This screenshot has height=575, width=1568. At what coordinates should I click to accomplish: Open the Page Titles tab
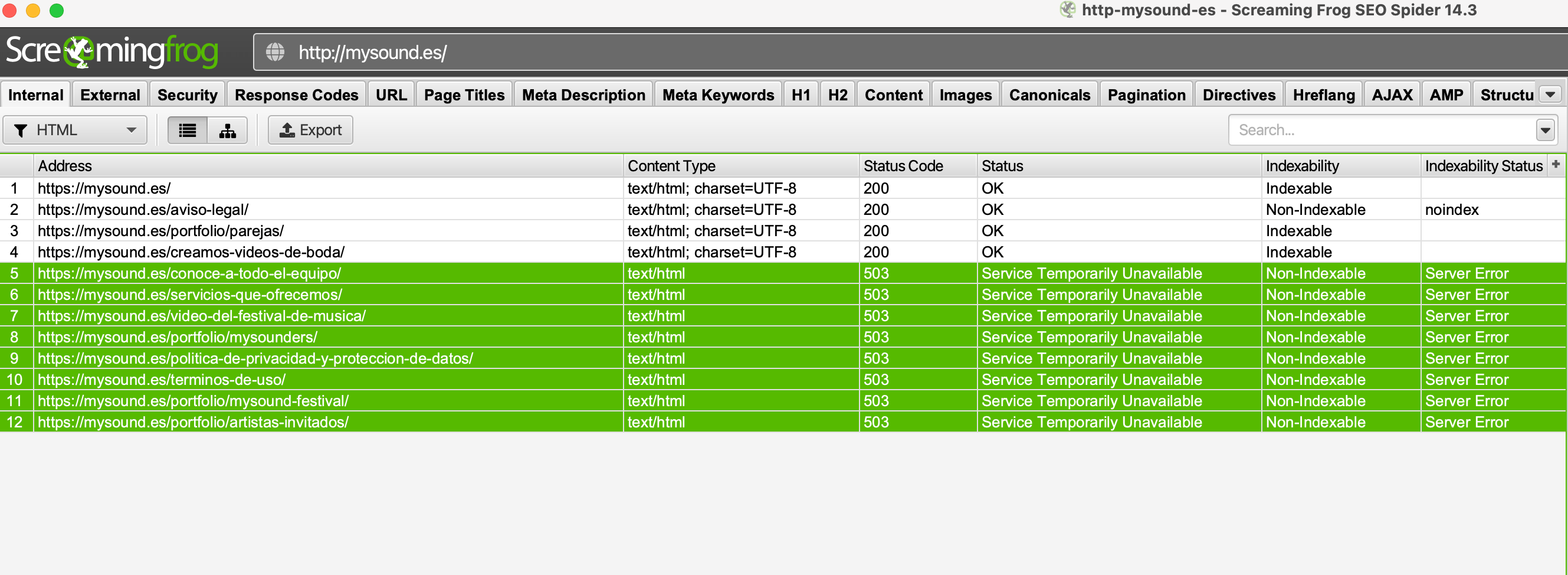[464, 95]
